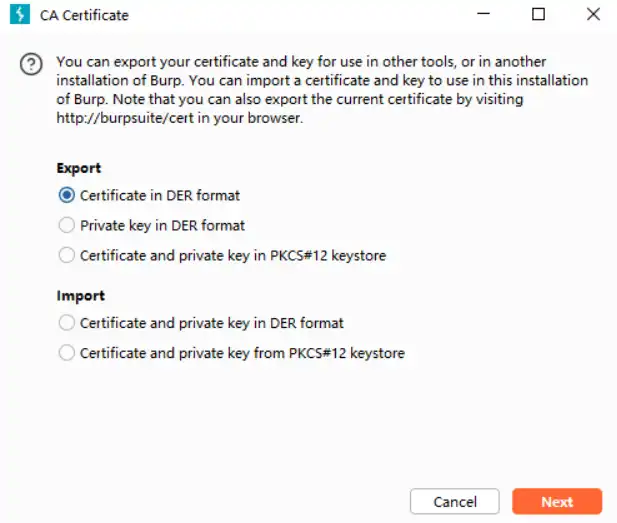Click the Export section heading

79,168
